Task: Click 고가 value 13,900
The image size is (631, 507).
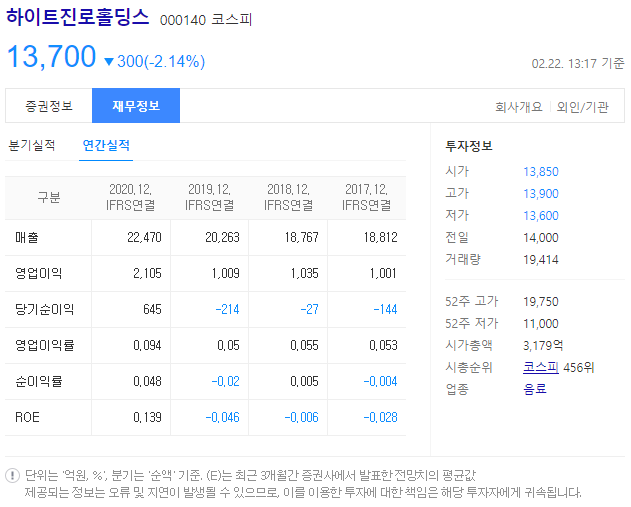Action: [541, 194]
